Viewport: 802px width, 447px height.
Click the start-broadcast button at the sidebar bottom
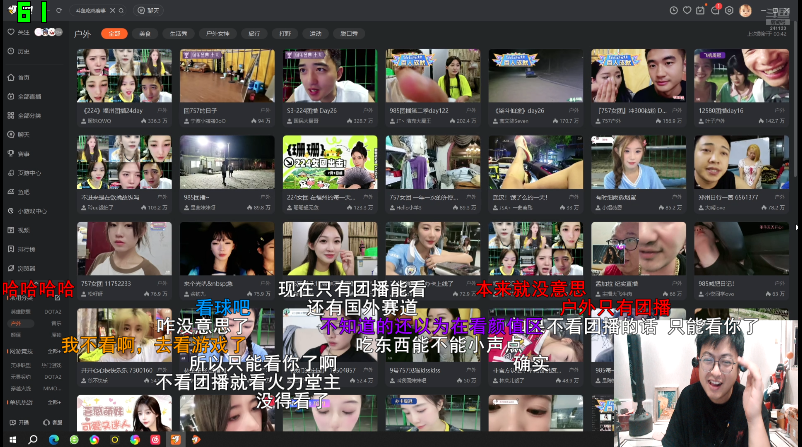coord(19,422)
